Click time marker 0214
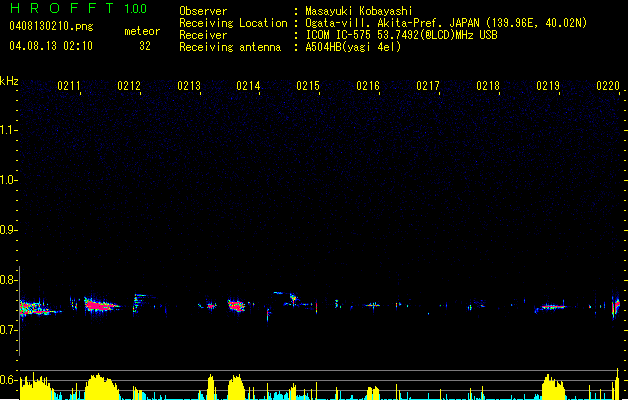629x400 pixels. coord(248,86)
